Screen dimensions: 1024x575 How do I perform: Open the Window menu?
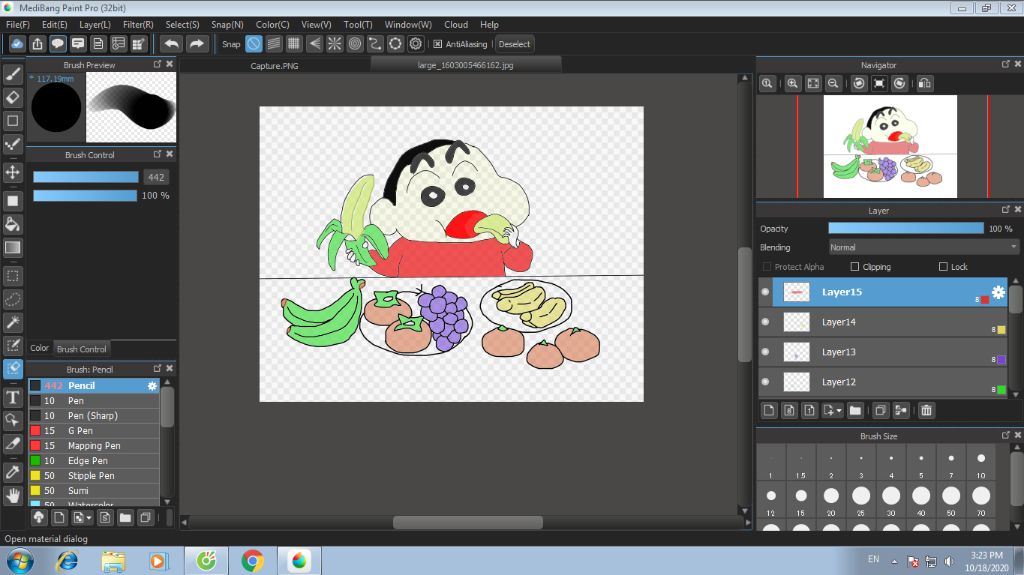pos(408,24)
